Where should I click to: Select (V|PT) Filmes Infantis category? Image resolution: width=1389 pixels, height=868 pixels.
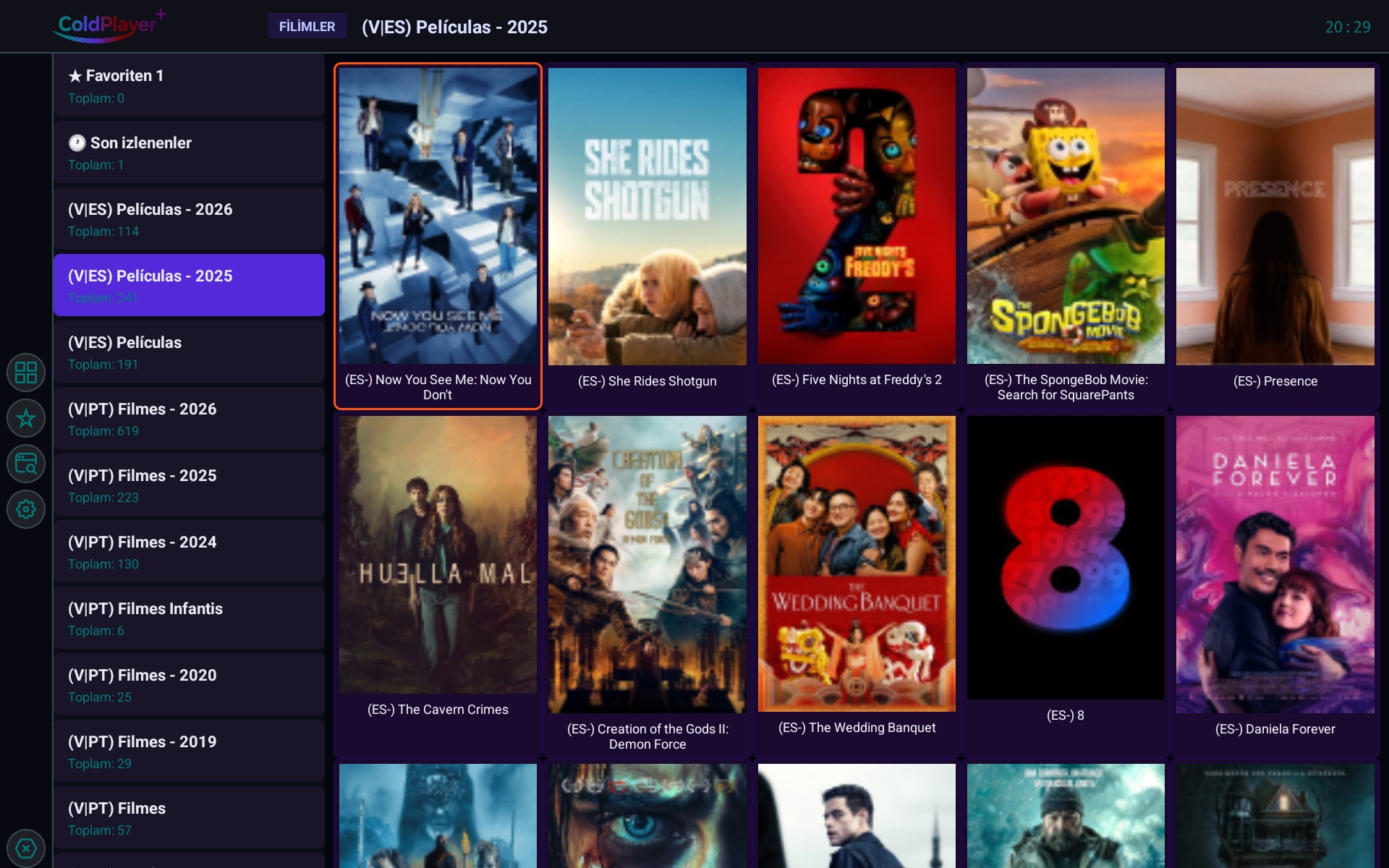[x=189, y=618]
